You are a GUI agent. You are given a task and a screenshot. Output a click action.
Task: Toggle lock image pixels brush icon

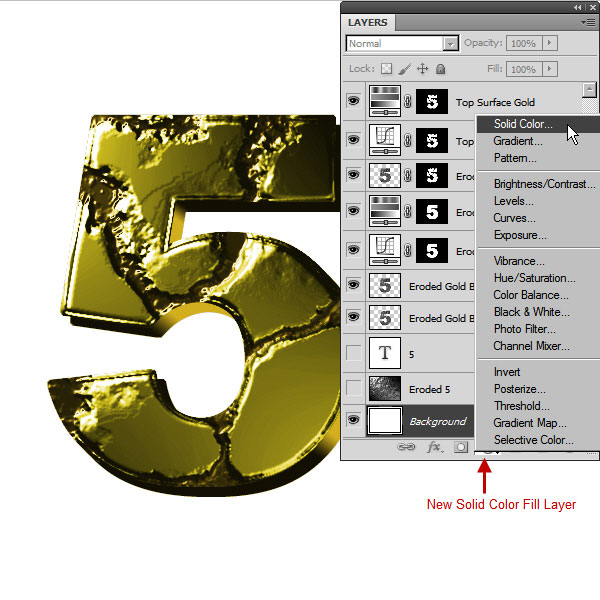[x=404, y=69]
